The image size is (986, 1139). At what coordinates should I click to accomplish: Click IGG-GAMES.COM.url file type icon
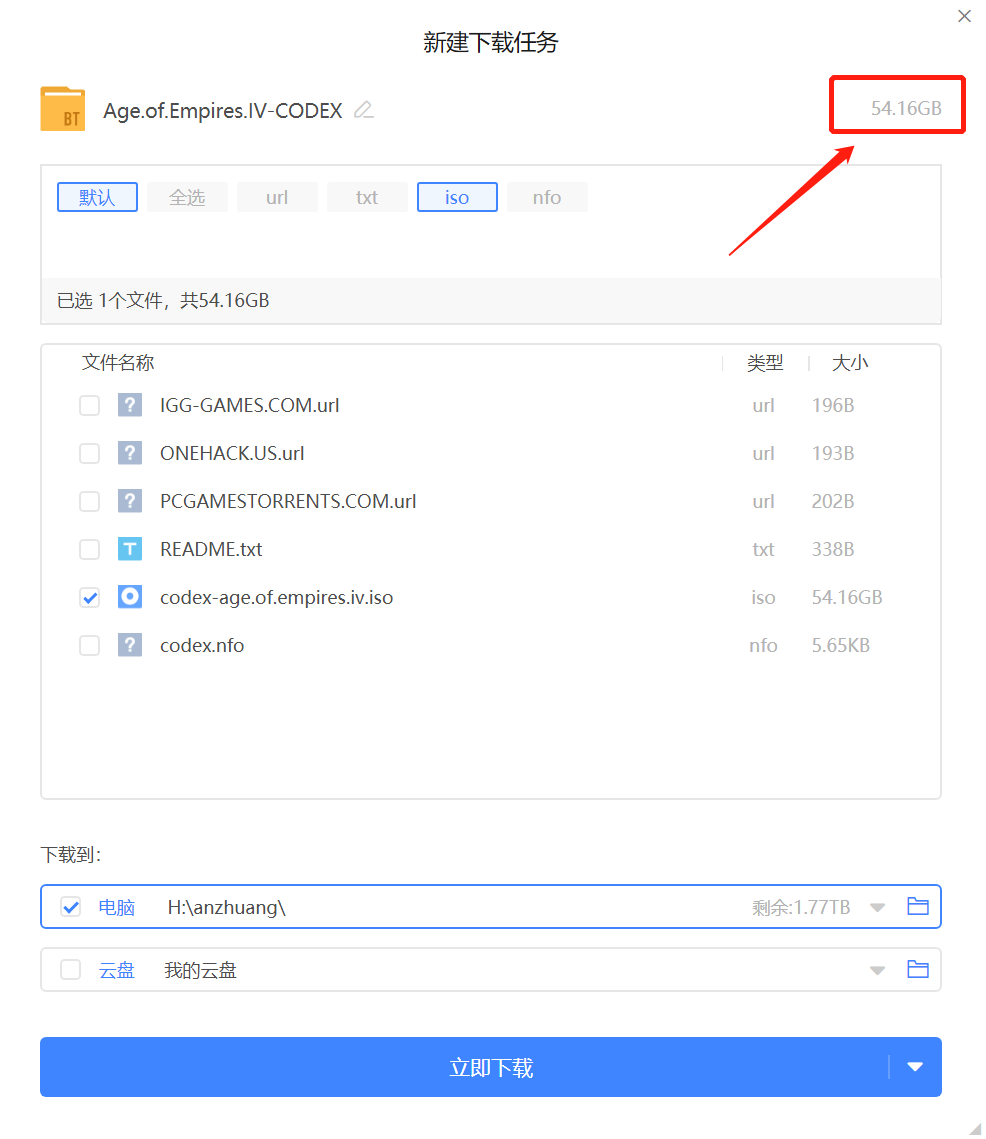pyautogui.click(x=130, y=405)
